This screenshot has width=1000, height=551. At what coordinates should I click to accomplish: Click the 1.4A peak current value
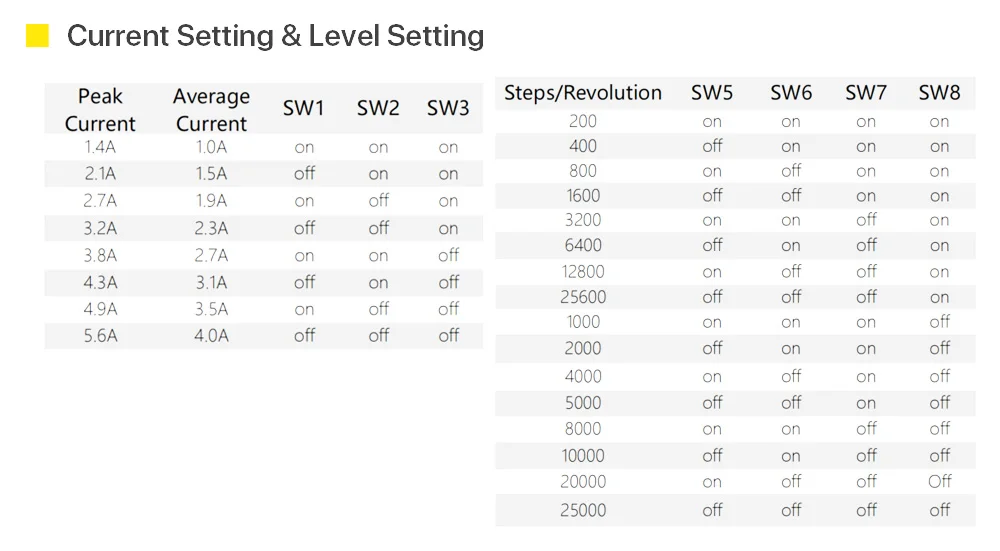(100, 147)
